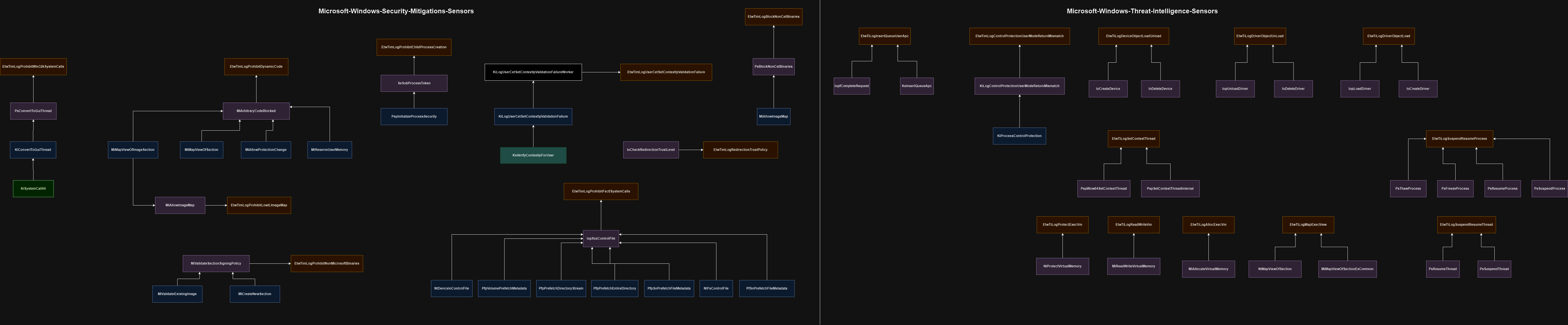Click the MiValidateSectionSigningPolicy node

tap(216, 263)
